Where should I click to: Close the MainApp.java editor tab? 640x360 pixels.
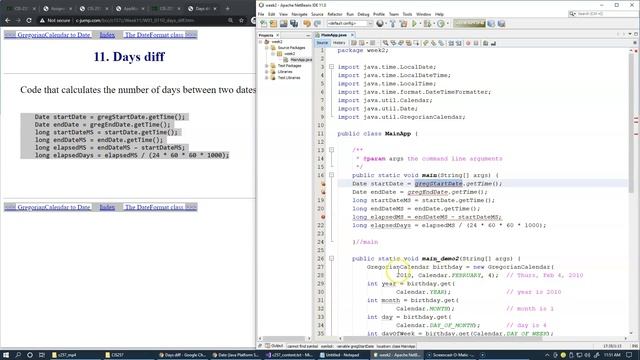click(352, 35)
